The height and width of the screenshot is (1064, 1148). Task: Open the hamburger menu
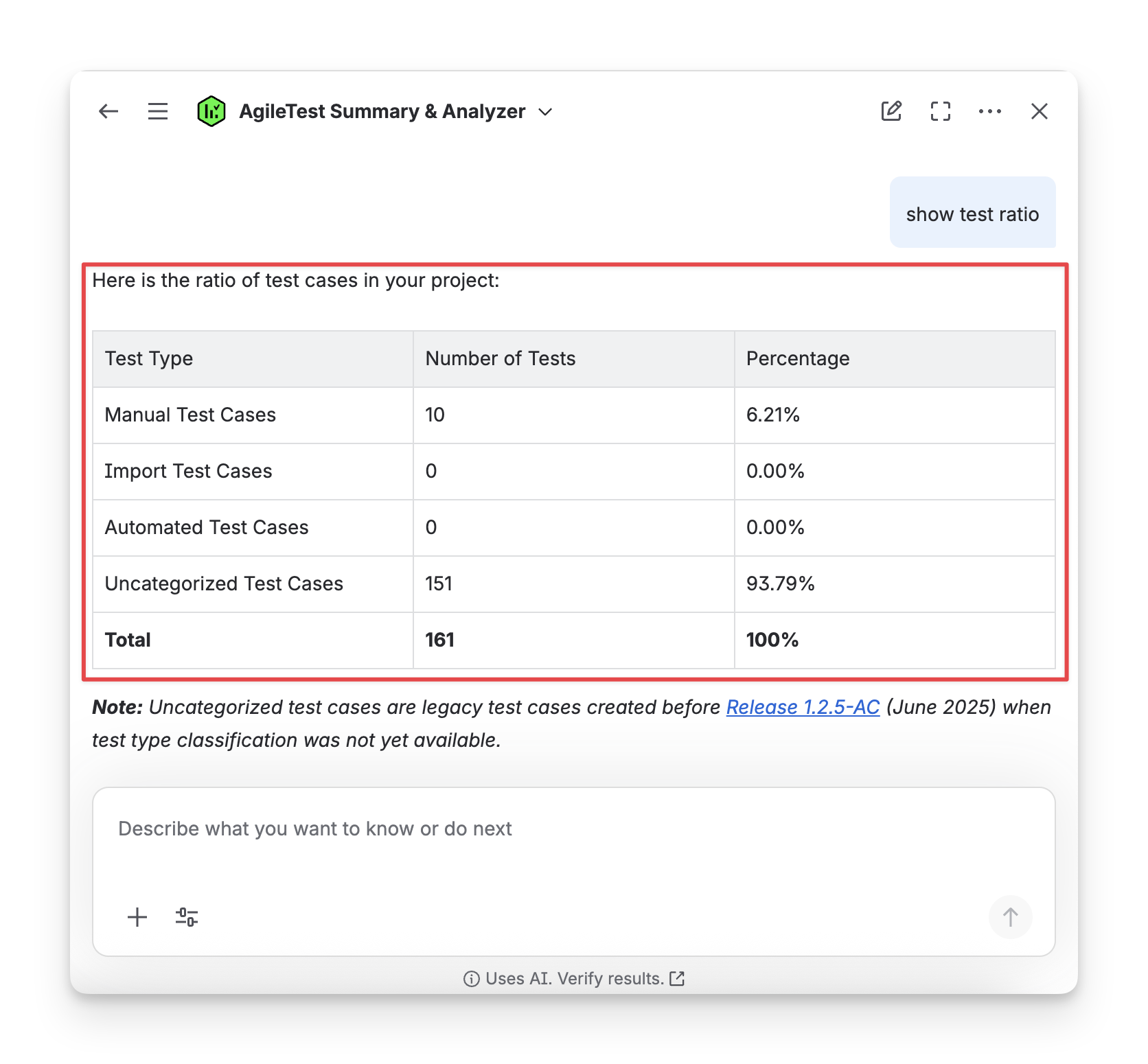pos(158,111)
